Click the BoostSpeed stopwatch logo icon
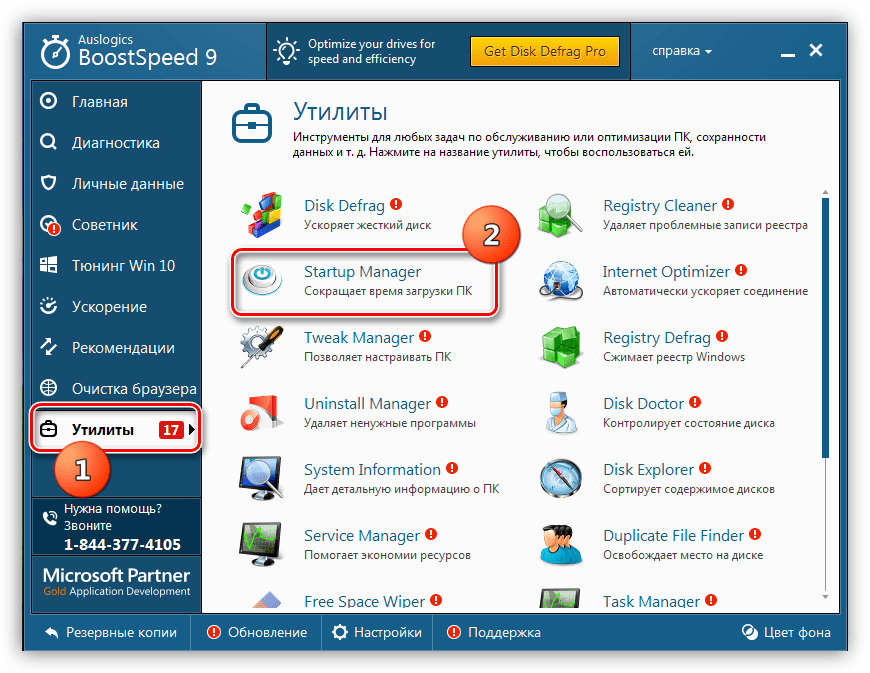The height and width of the screenshot is (673, 870). [x=55, y=52]
